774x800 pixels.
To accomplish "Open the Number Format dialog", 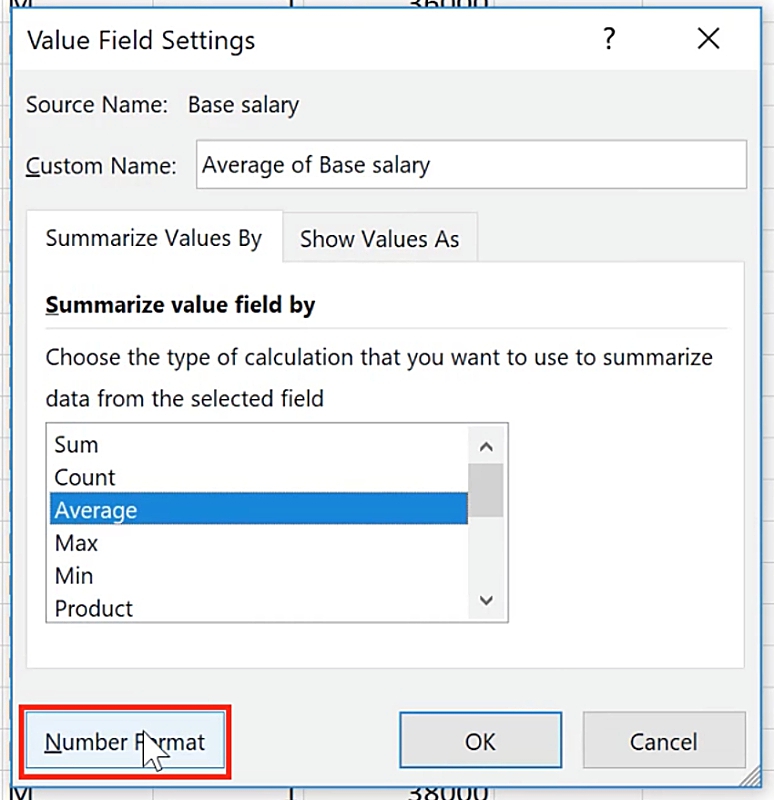I will tap(125, 742).
